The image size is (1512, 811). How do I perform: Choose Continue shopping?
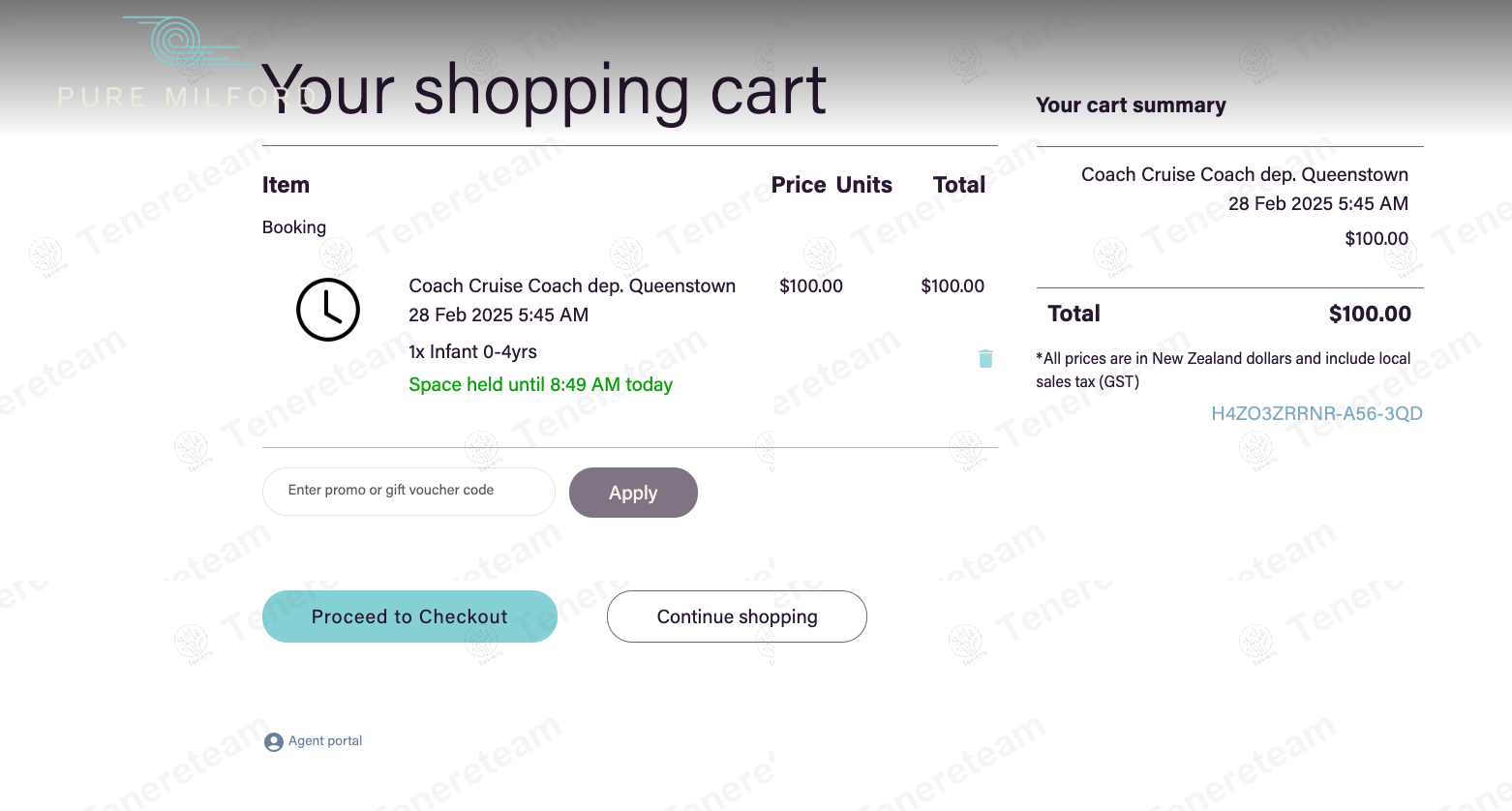coord(737,616)
